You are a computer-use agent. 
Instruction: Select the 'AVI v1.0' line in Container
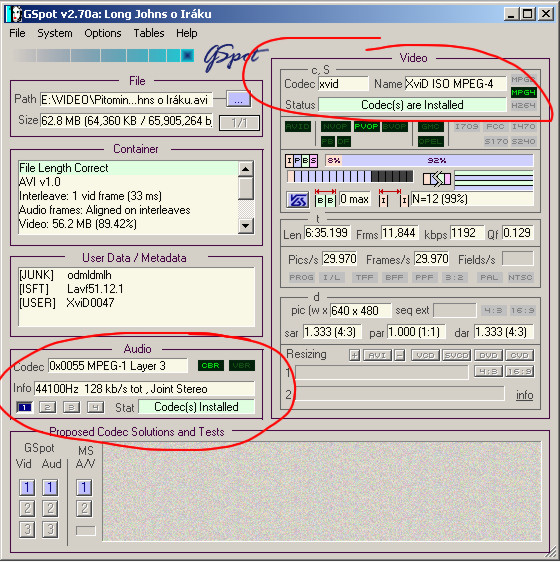128,182
